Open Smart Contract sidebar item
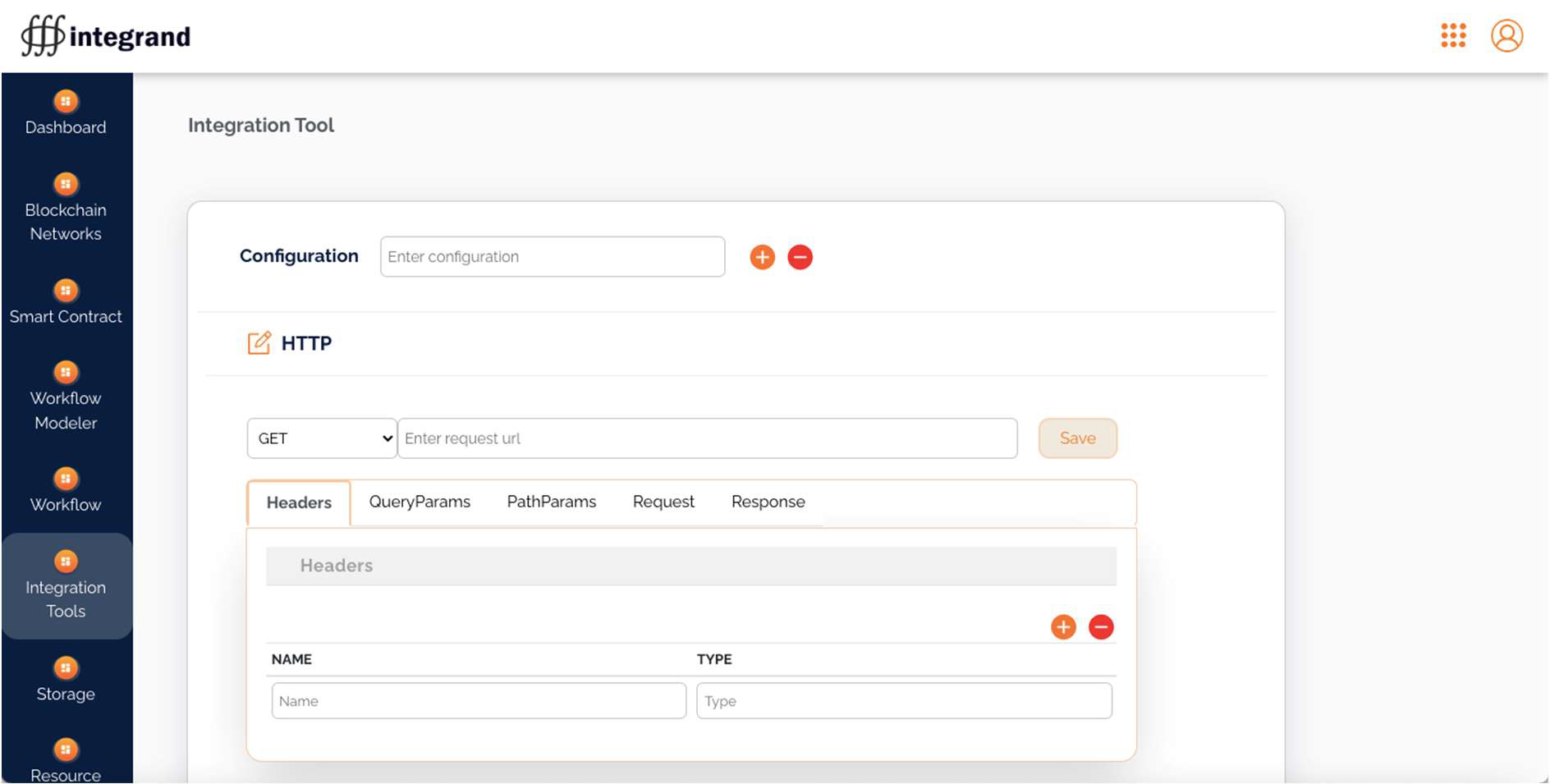The height and width of the screenshot is (784, 1550). [x=66, y=304]
